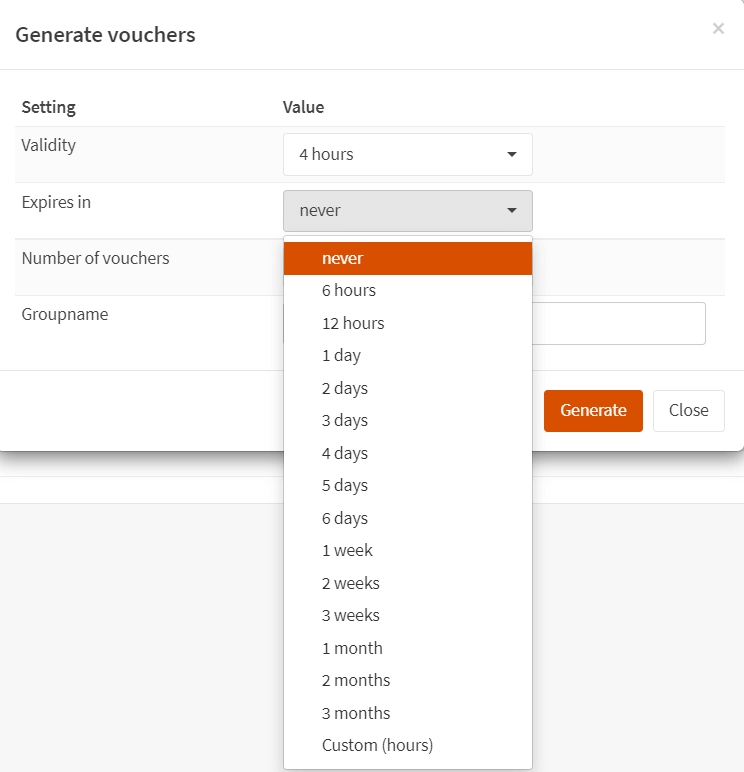The width and height of the screenshot is (744, 772).
Task: Pick '3 months' expiry option
Action: pos(407,713)
